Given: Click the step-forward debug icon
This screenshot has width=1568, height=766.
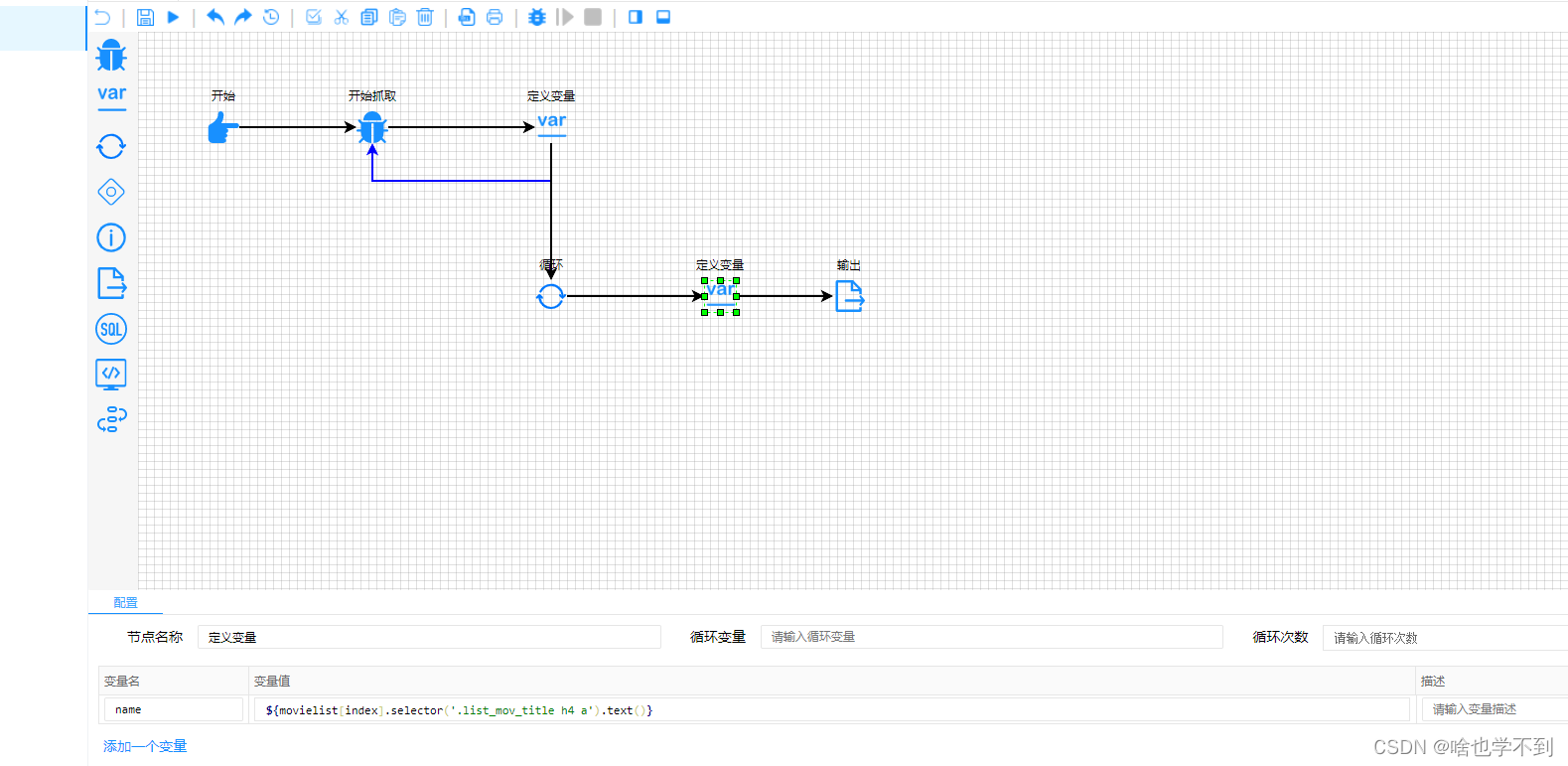Looking at the screenshot, I should tap(565, 17).
